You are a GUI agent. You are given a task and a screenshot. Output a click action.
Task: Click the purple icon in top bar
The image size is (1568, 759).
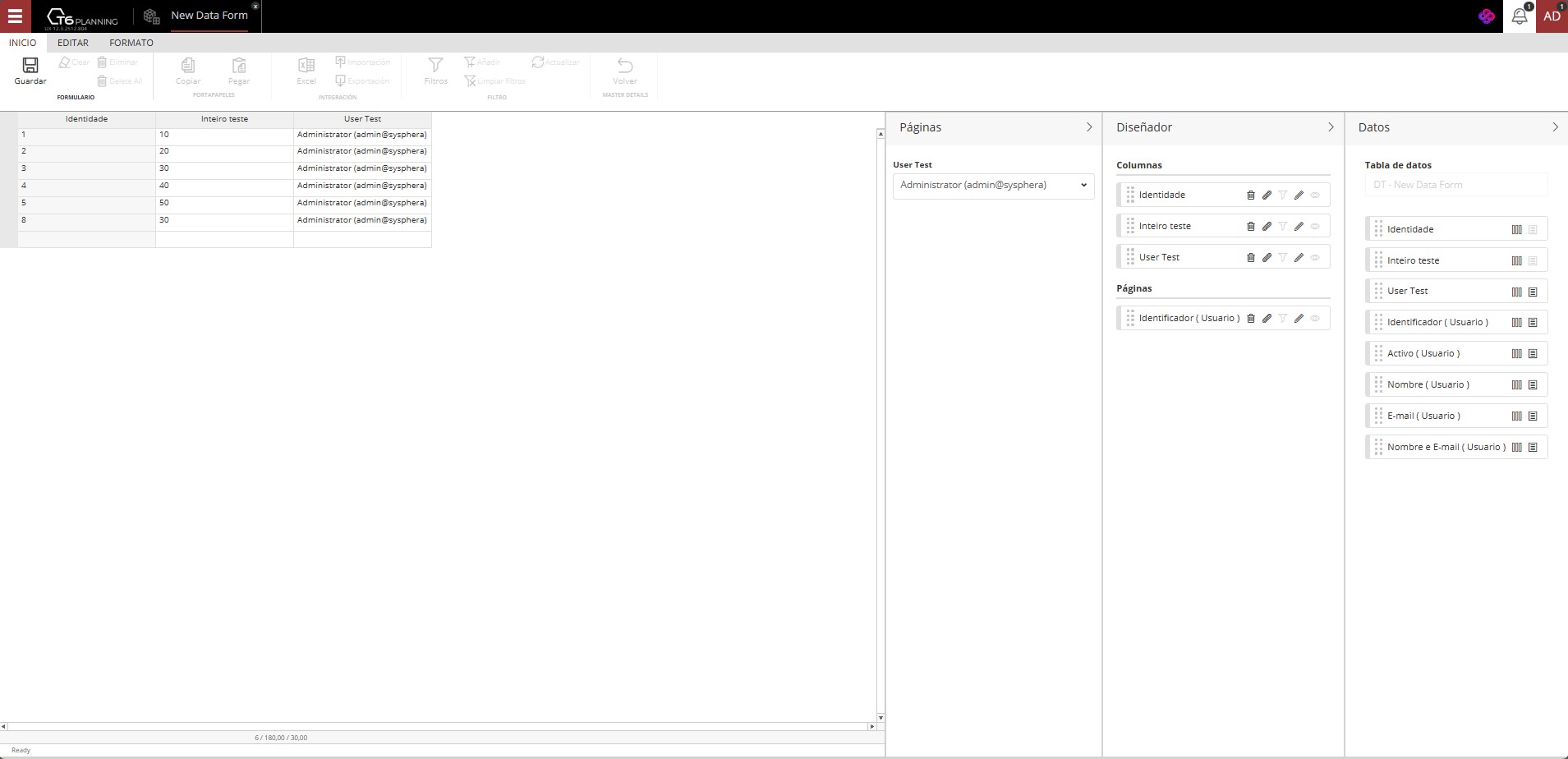[1486, 16]
